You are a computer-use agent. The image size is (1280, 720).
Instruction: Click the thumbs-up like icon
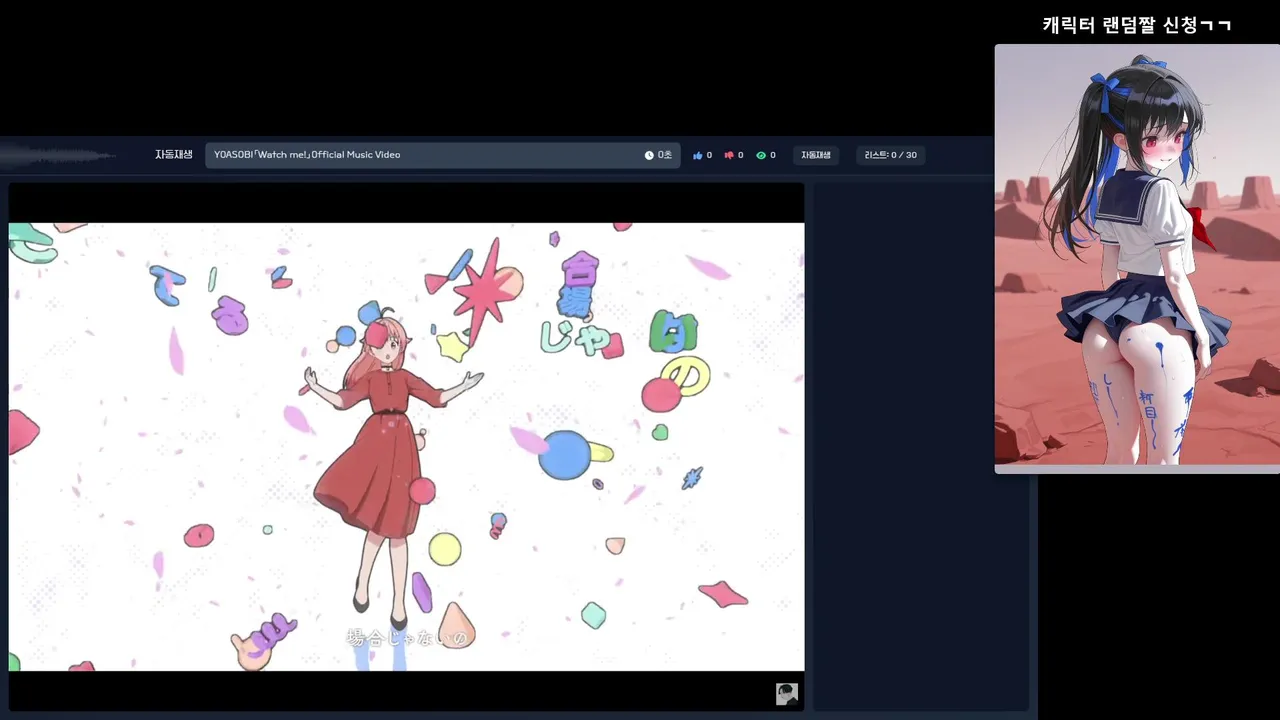pos(698,155)
